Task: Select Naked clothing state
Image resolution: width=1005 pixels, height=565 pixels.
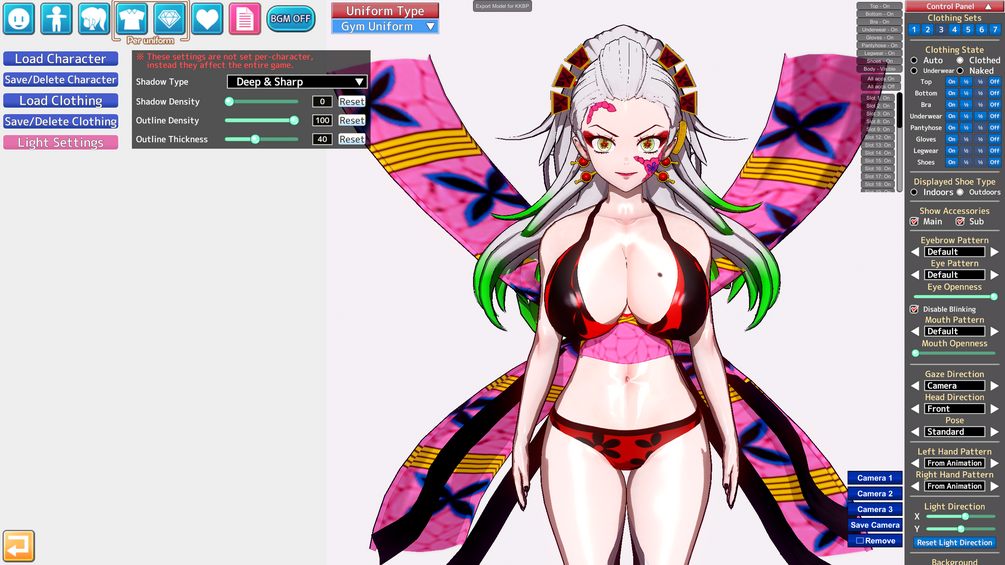Action: click(960, 70)
